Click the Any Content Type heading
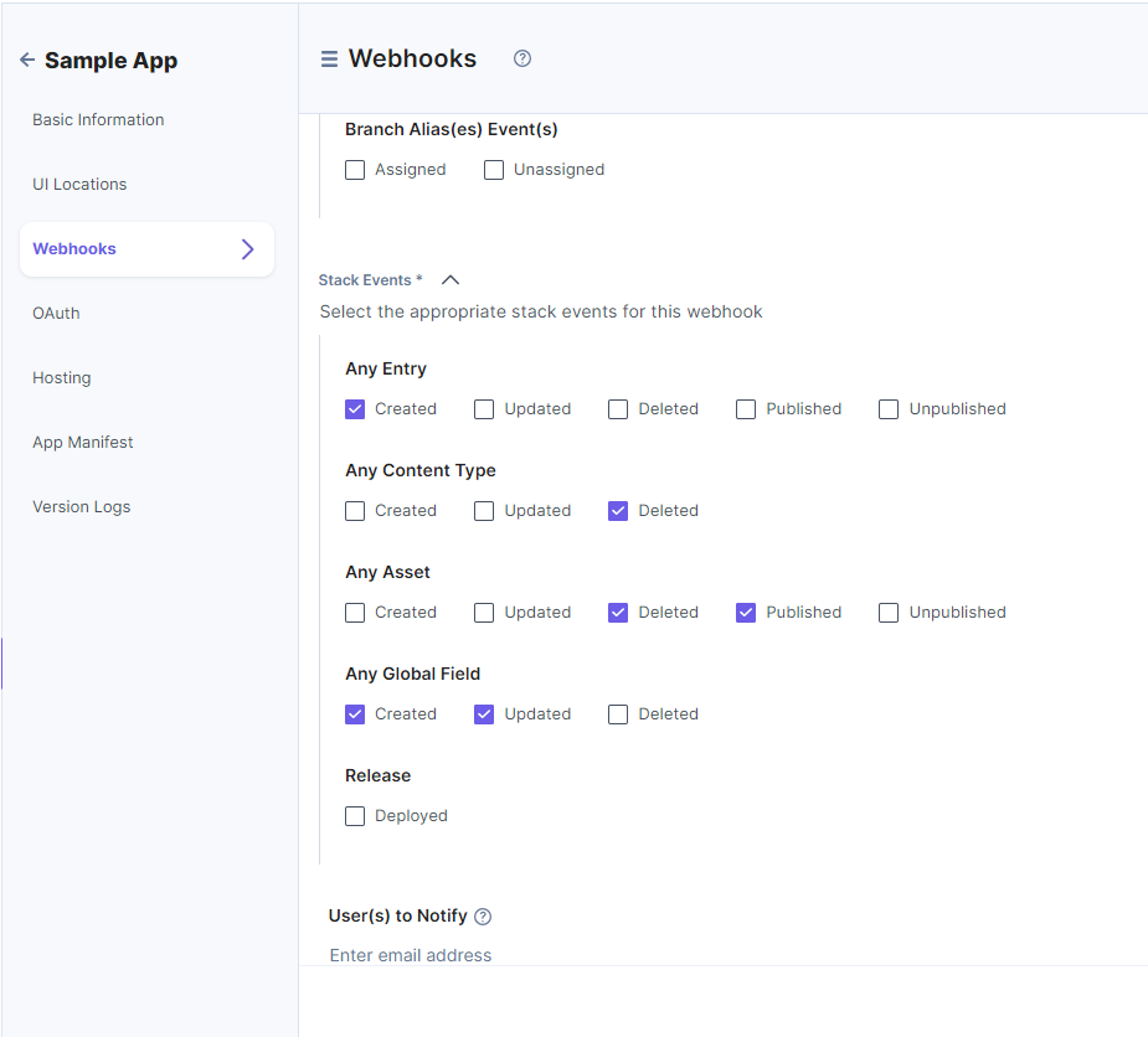 coord(420,471)
